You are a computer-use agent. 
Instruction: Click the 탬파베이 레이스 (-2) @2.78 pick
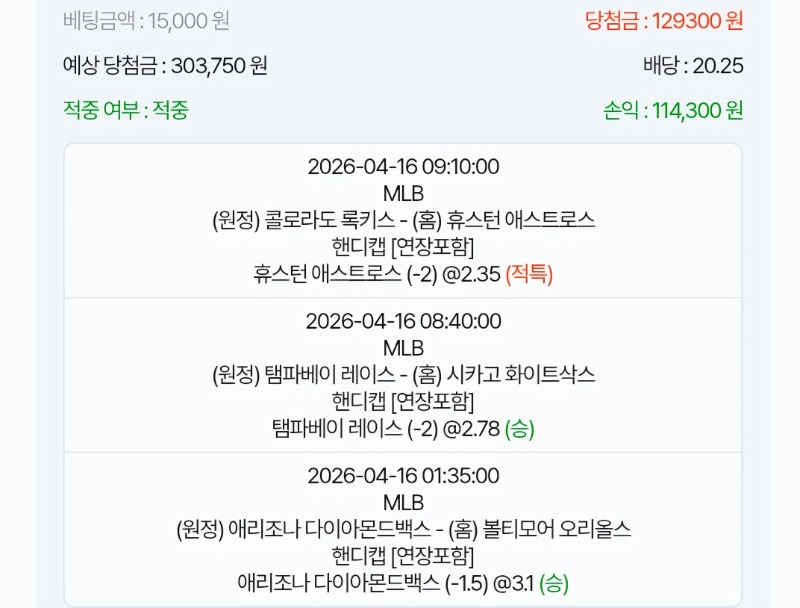click(403, 429)
